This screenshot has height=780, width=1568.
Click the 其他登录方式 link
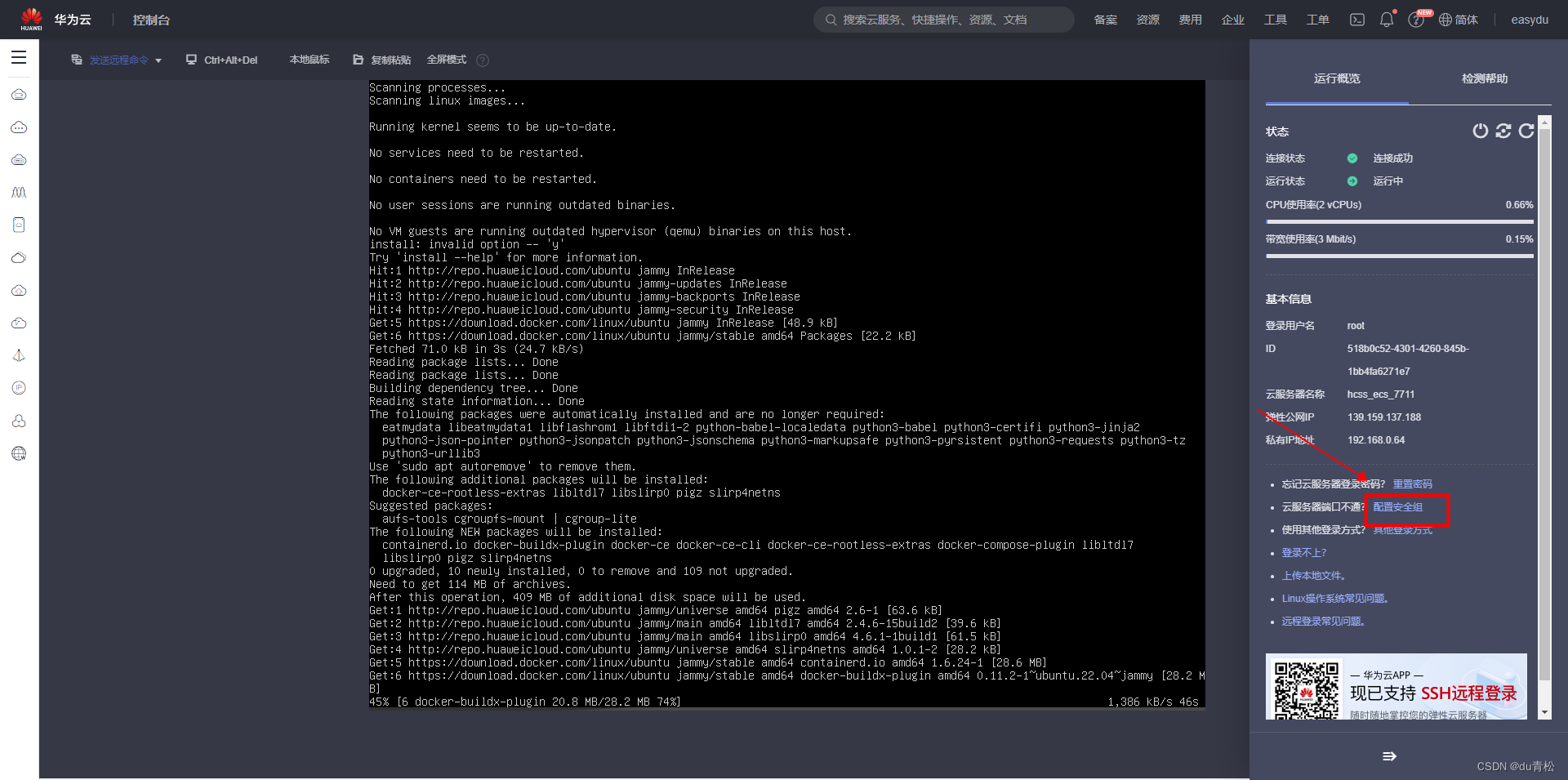click(x=1403, y=530)
